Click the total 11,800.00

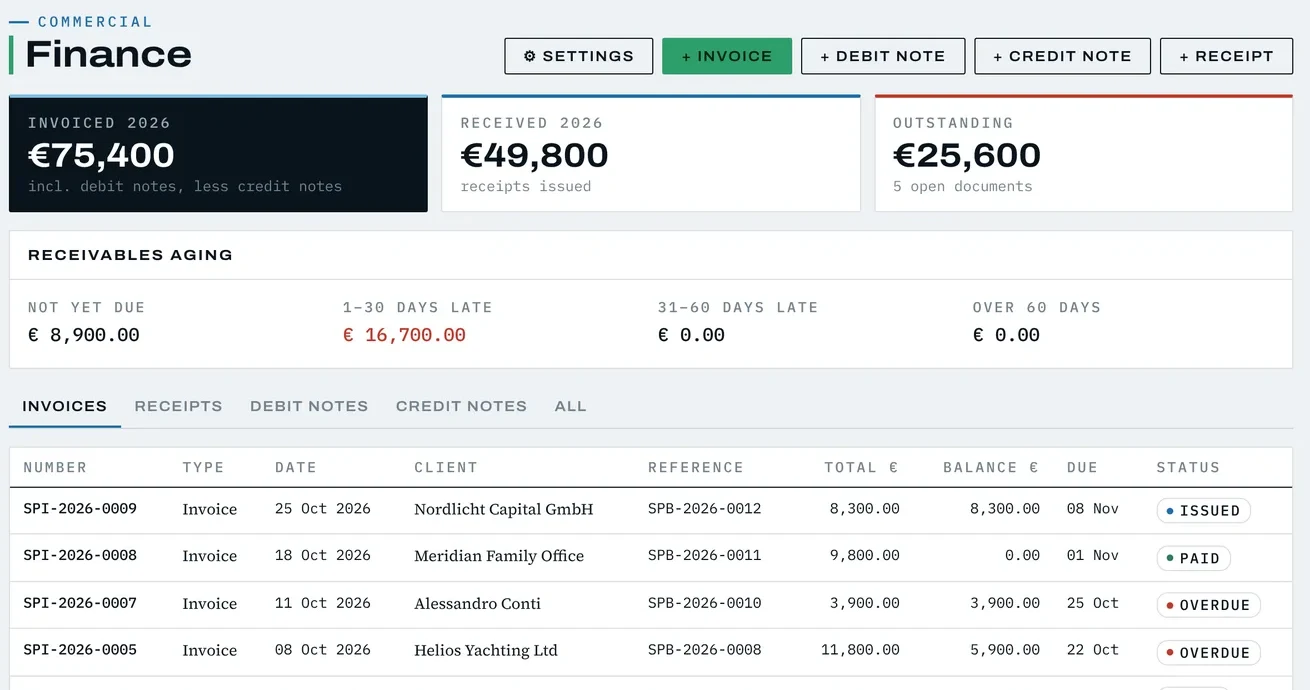click(x=860, y=650)
